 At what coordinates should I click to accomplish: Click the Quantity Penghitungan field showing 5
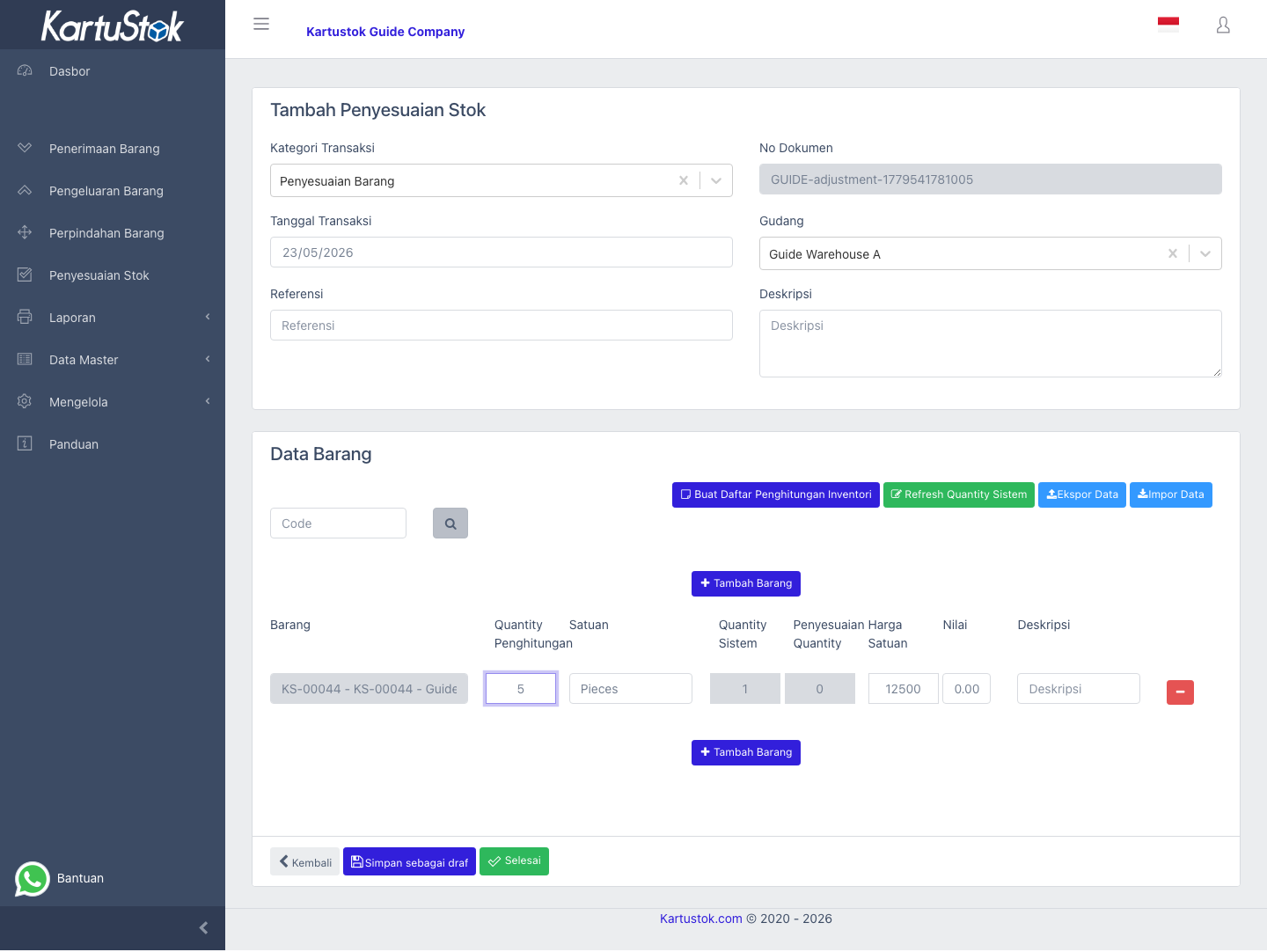coord(521,689)
